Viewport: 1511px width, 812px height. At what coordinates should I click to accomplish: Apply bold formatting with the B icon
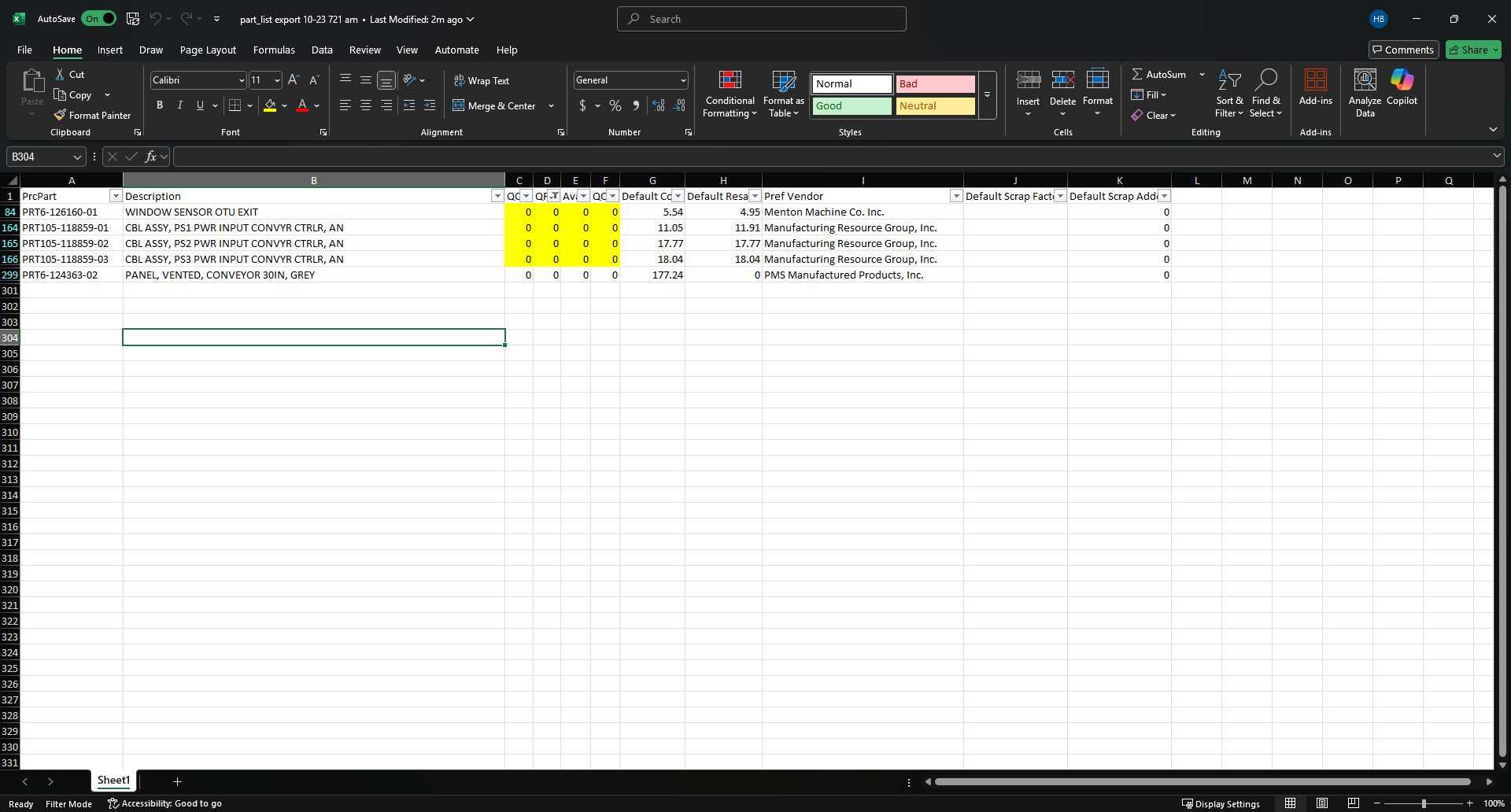(x=160, y=105)
